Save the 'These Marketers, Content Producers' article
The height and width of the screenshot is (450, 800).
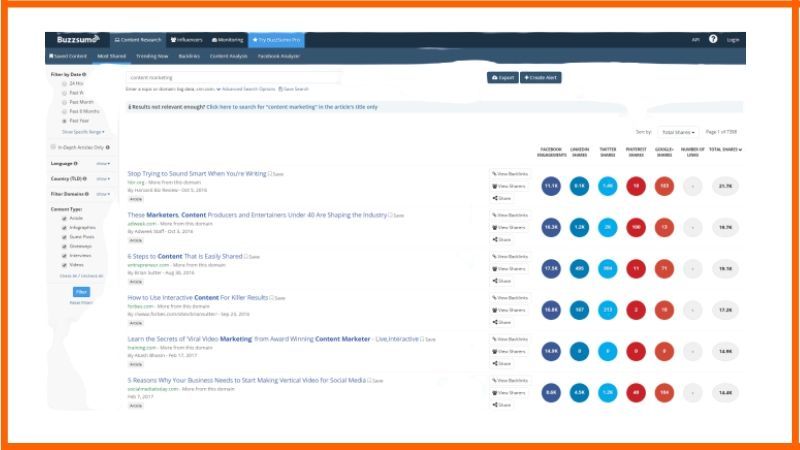pos(396,215)
